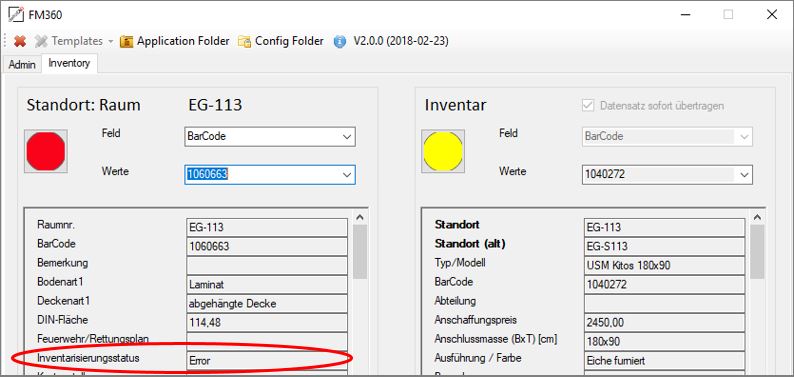Click the Ausführung / Farbe field
Viewport: 794px width, 377px height.
(664, 360)
